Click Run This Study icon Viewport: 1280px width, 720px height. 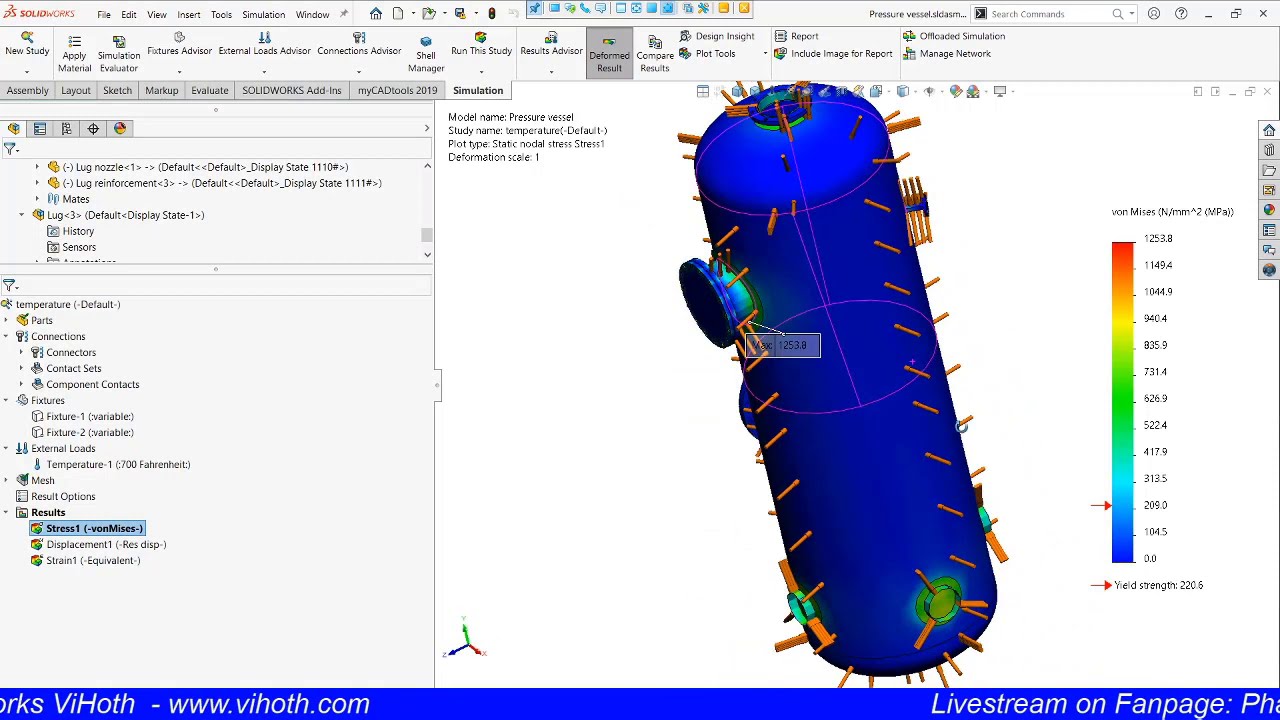coord(481,37)
